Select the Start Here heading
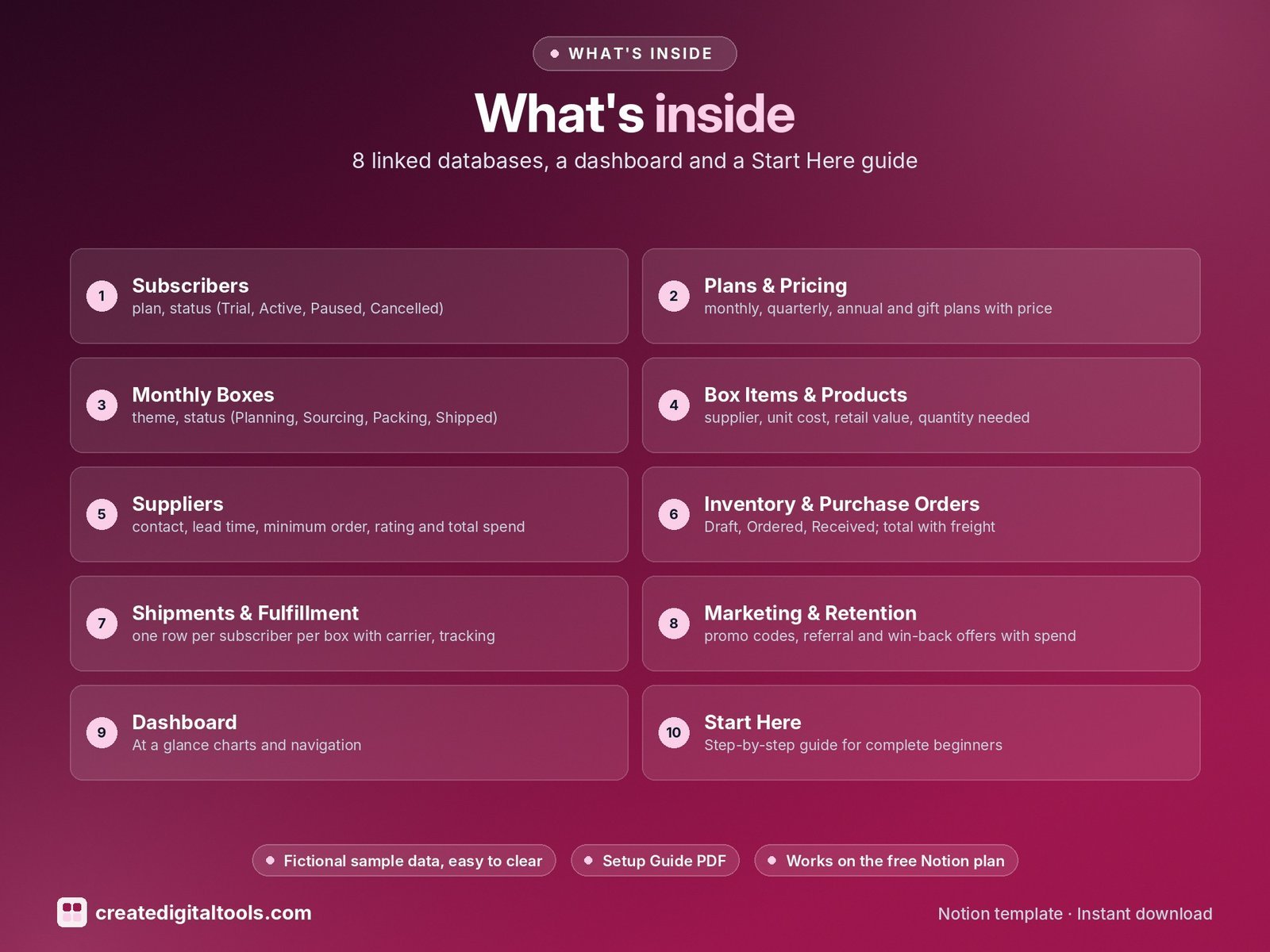The image size is (1270, 952). [x=752, y=723]
